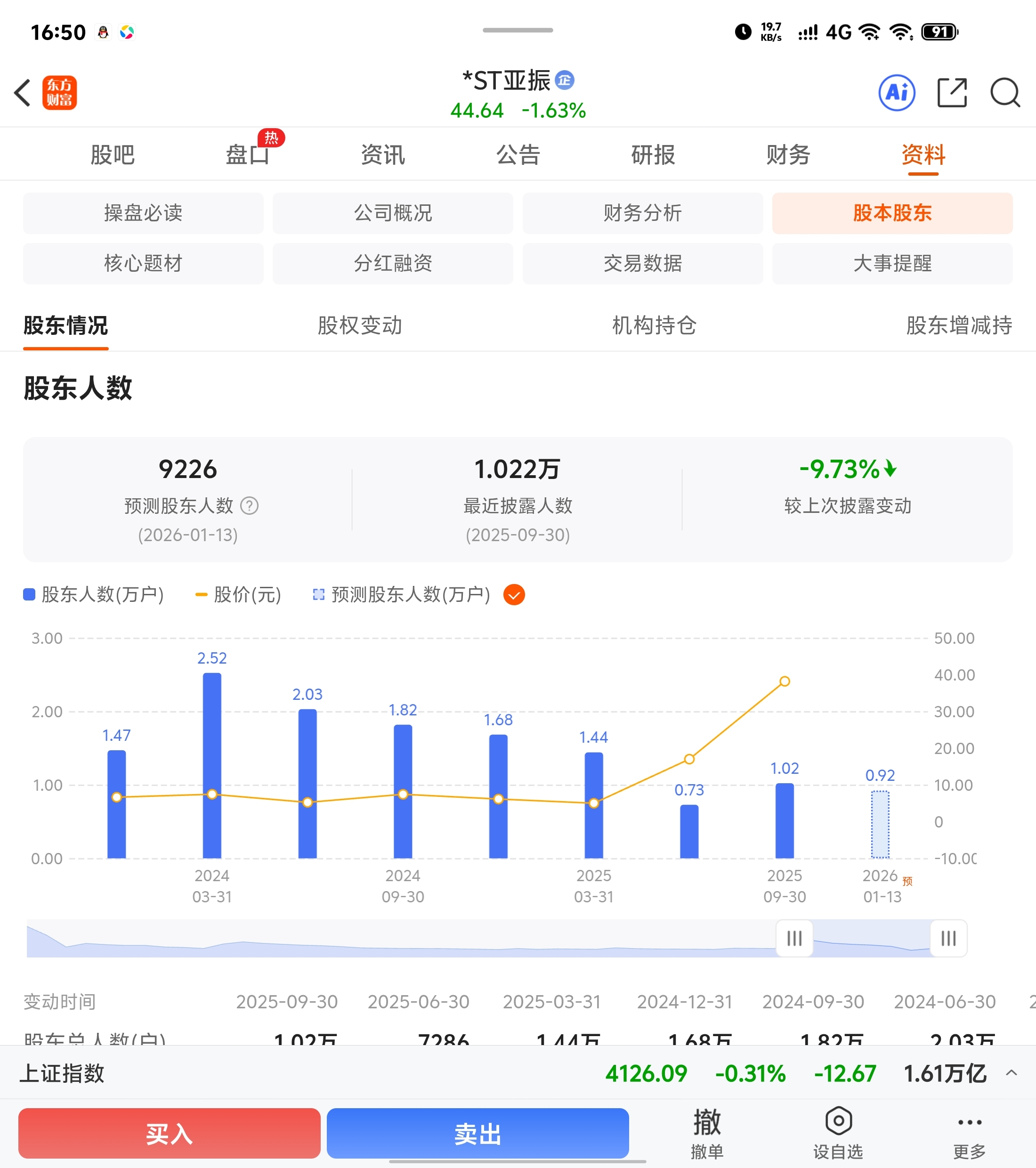Toggle the 股价(元) legend line
The height and width of the screenshot is (1168, 1036).
click(x=239, y=595)
